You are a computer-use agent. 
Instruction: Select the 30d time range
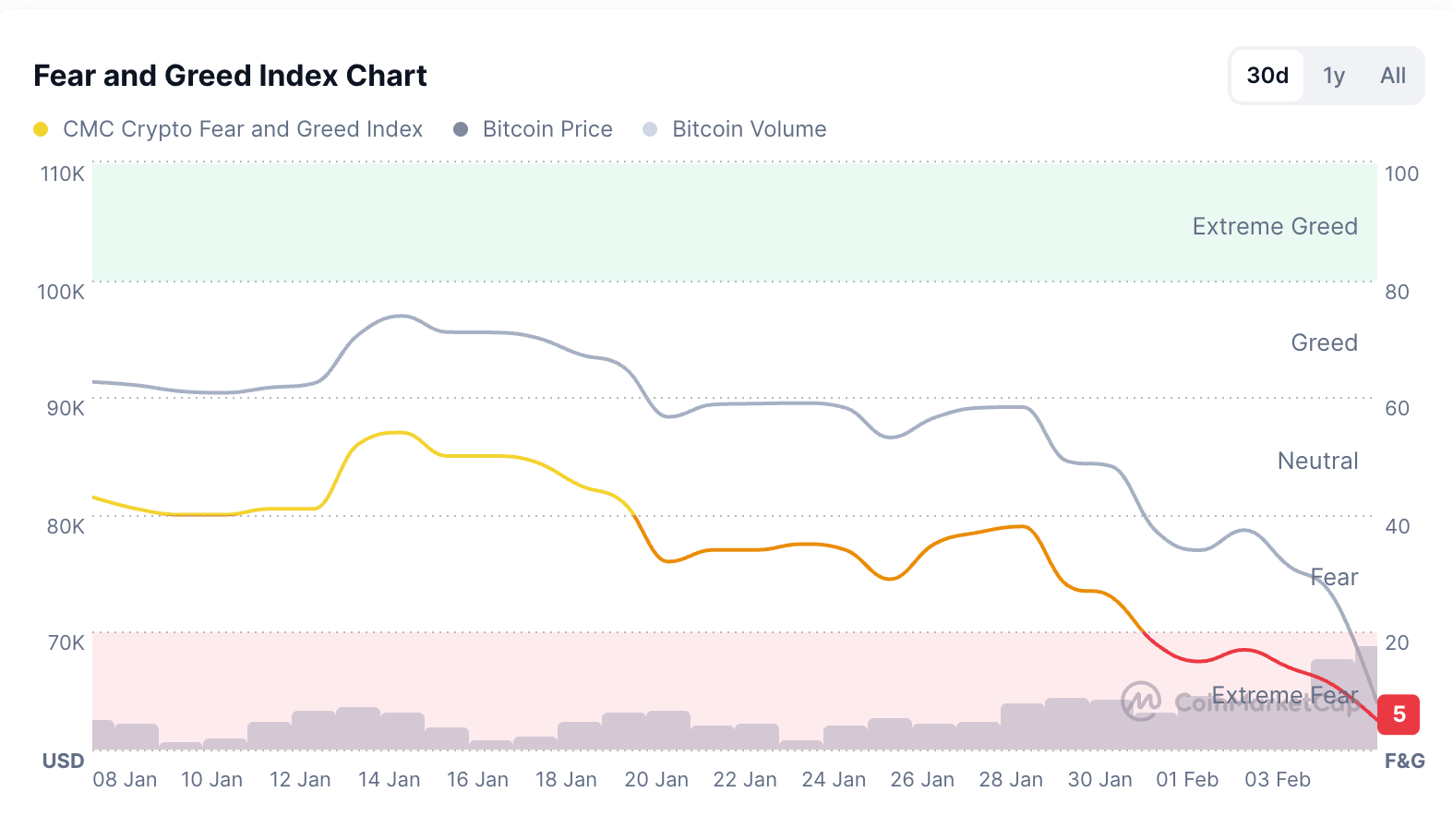pyautogui.click(x=1266, y=76)
